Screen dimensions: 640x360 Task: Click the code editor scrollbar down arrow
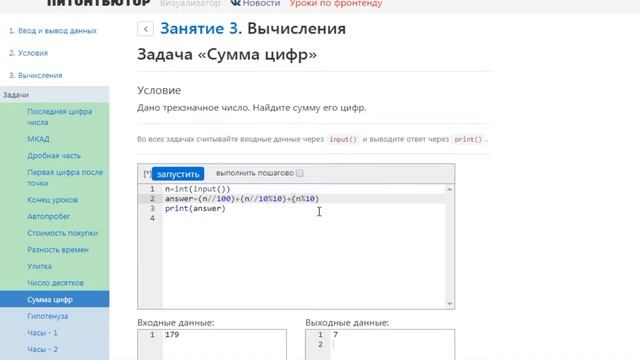click(x=449, y=304)
